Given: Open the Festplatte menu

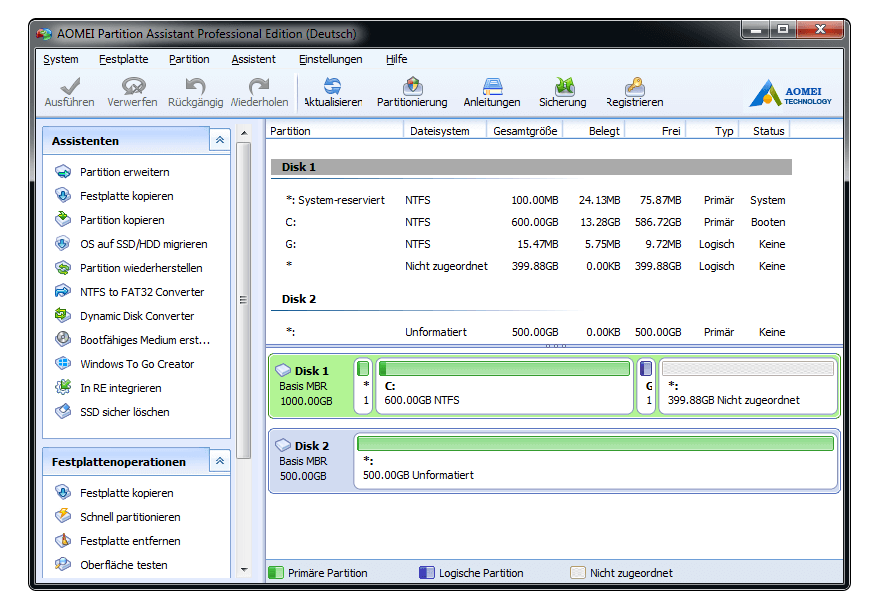Looking at the screenshot, I should point(124,59).
